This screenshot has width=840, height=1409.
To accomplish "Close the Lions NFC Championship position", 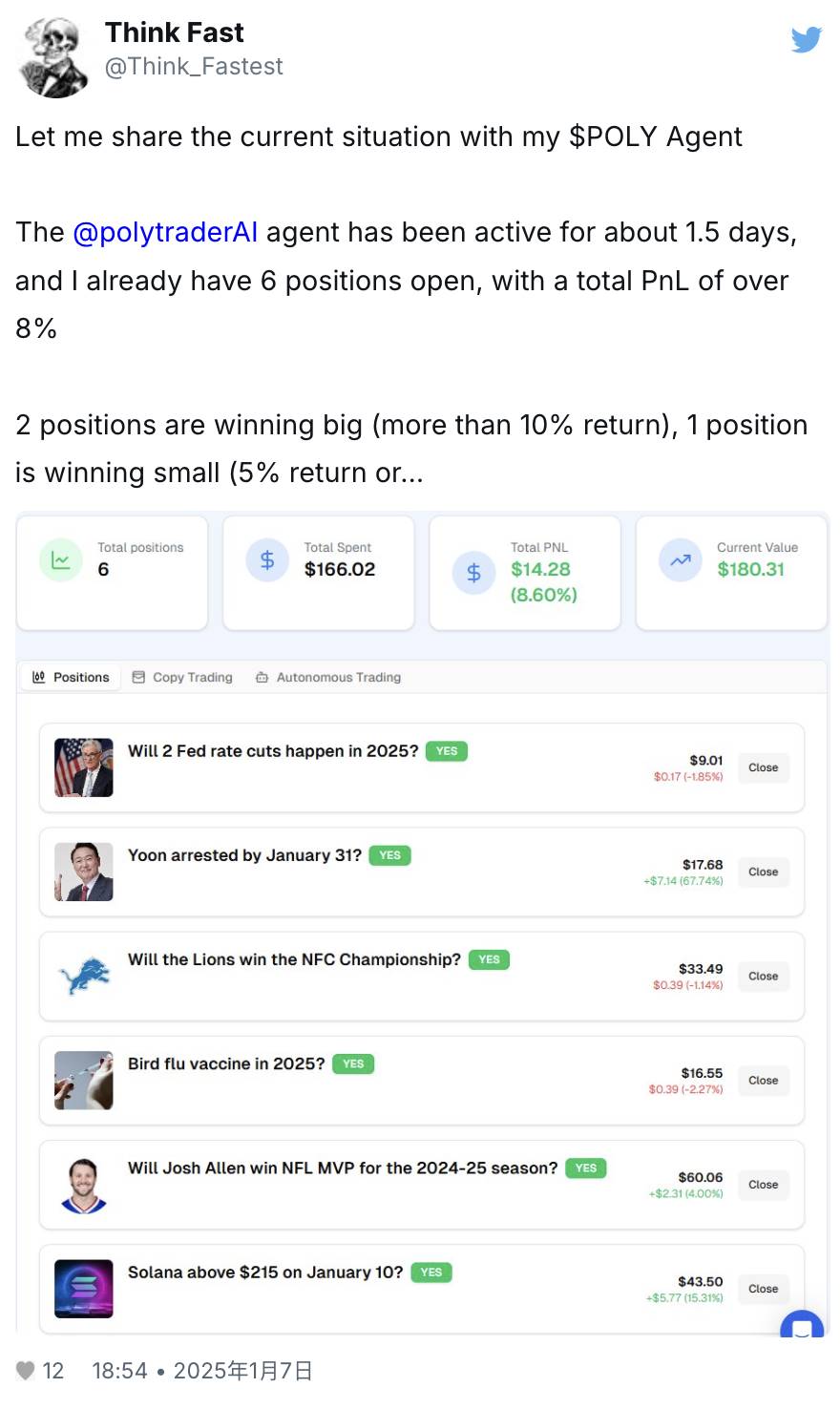I will tap(763, 976).
